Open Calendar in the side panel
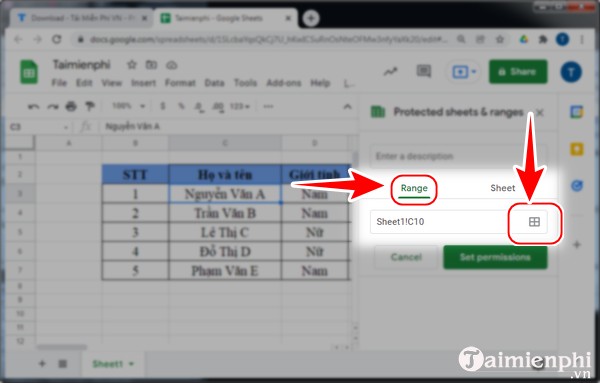 click(577, 112)
